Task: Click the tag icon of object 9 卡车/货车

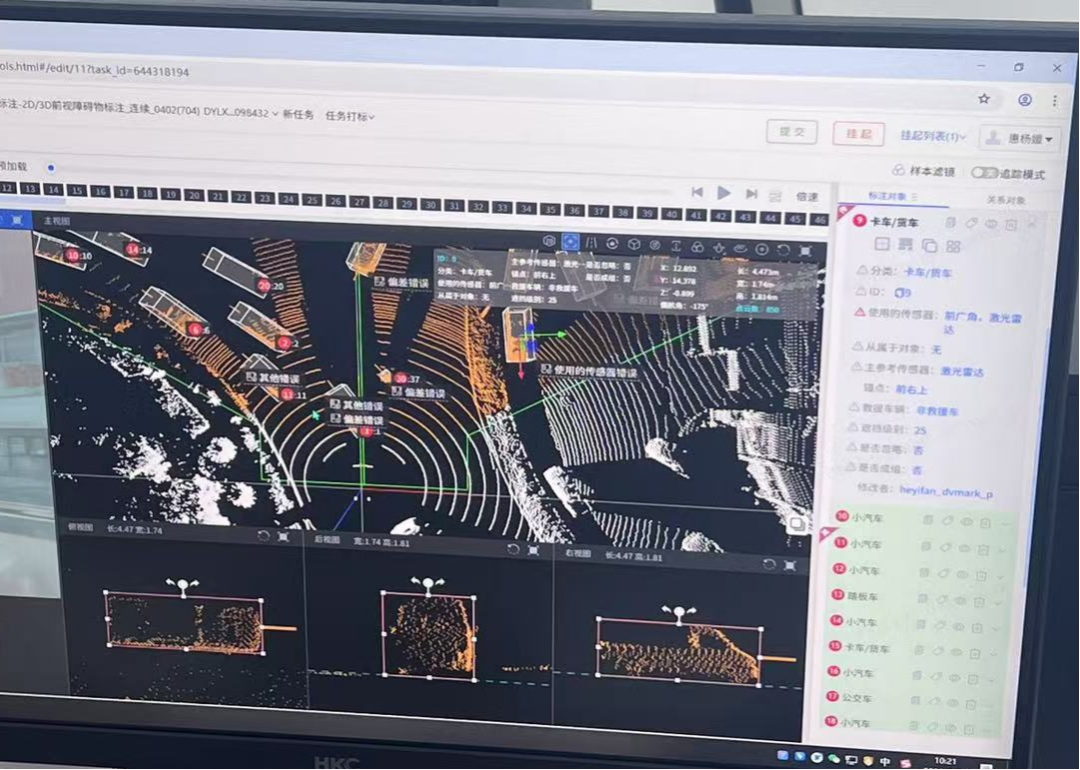Action: pos(971,223)
